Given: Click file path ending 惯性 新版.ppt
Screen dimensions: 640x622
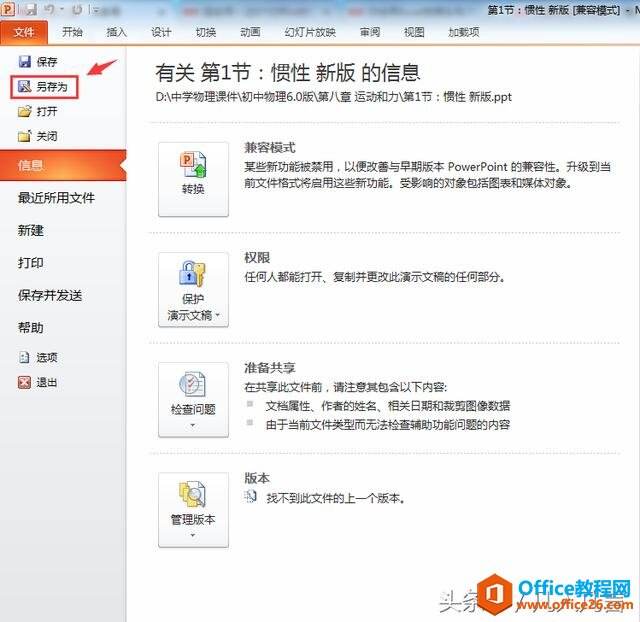Looking at the screenshot, I should click(333, 97).
